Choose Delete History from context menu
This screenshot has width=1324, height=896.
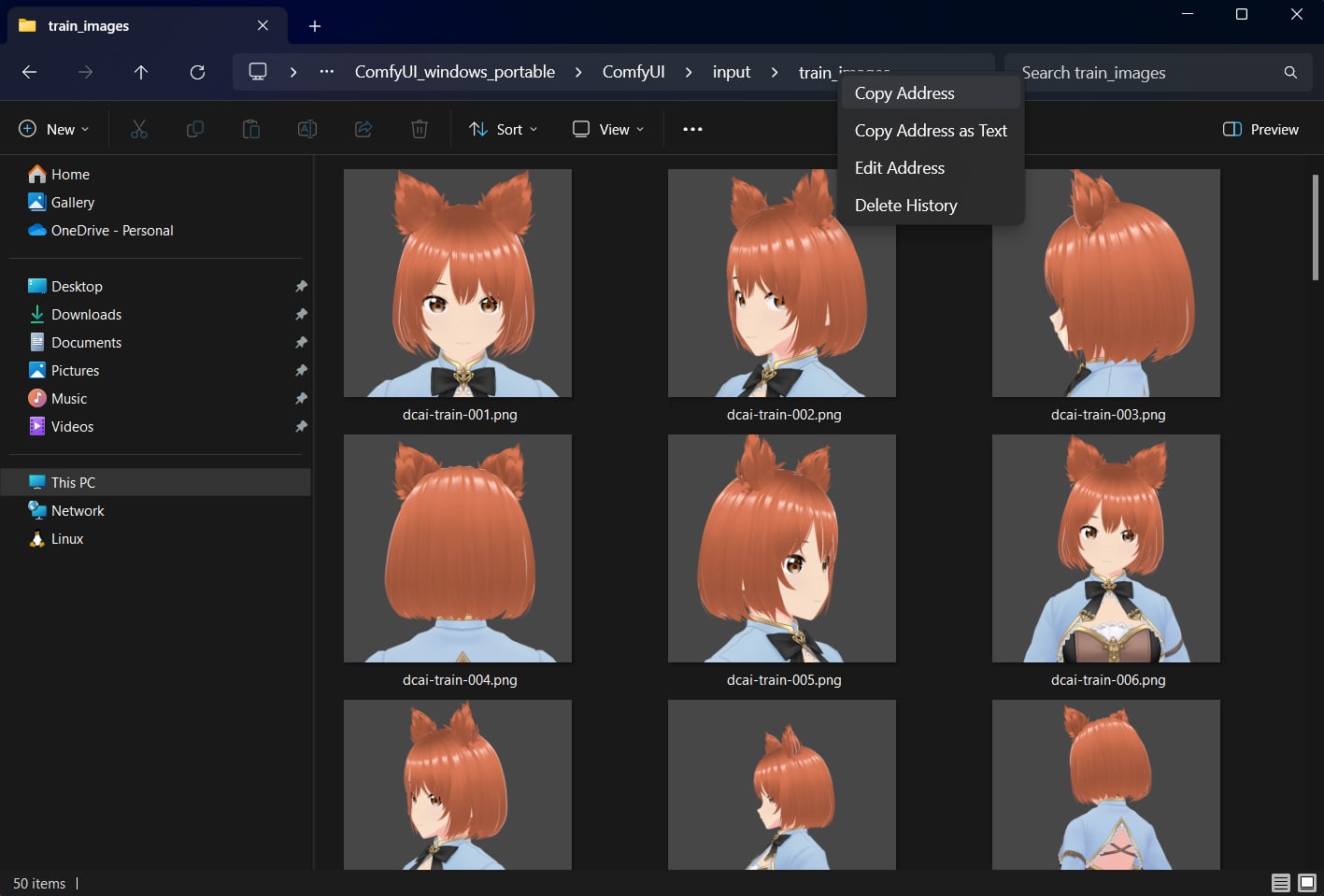931,205
